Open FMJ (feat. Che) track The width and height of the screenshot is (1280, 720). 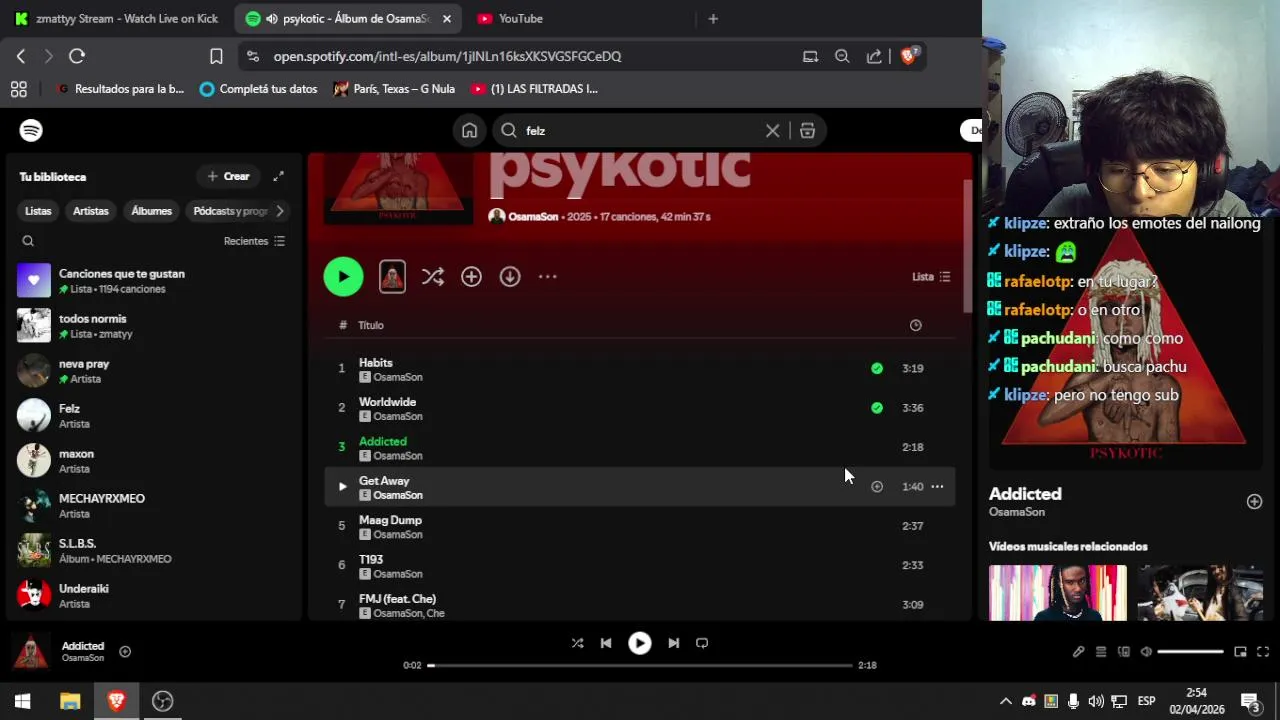point(397,599)
